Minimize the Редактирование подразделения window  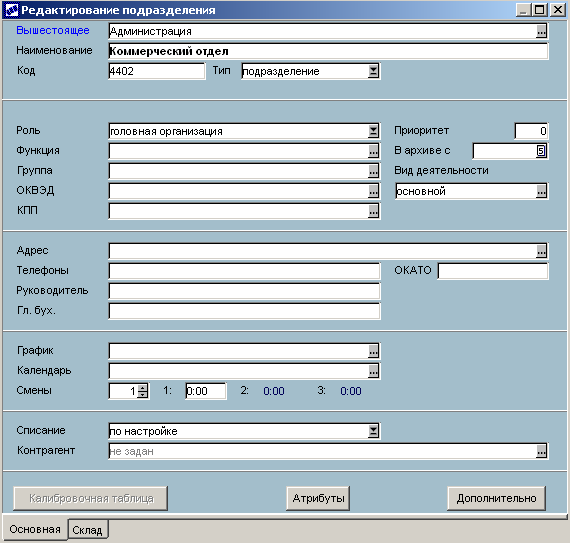pyautogui.click(x=523, y=9)
